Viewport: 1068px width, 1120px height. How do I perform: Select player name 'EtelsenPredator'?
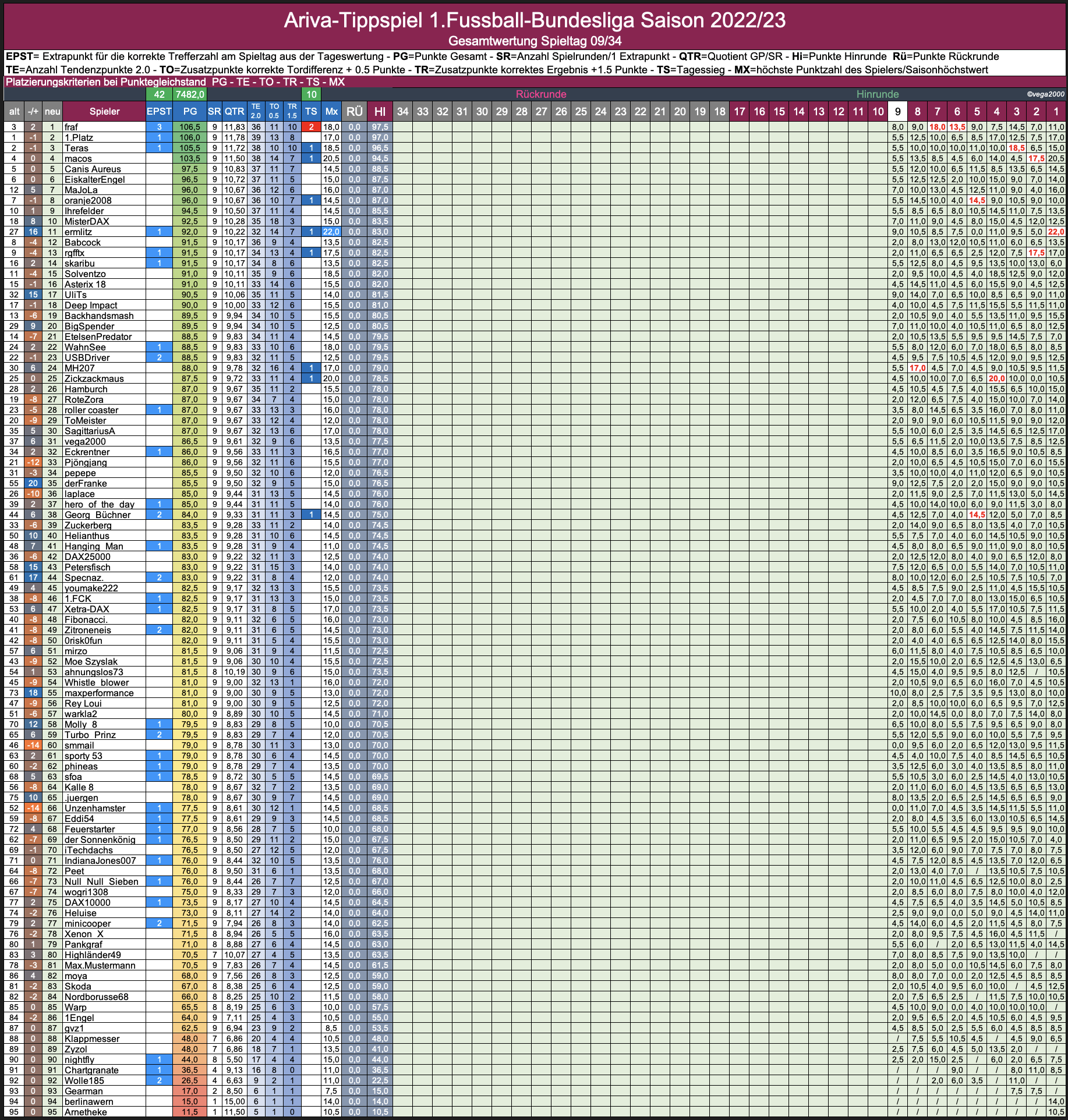pos(98,336)
